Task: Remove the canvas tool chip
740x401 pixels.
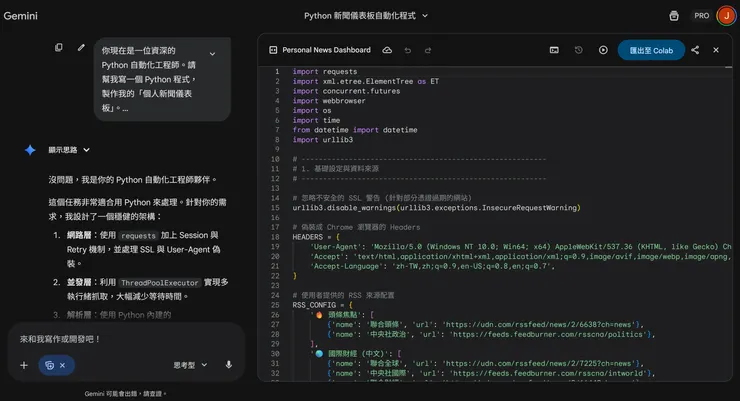Action: (x=62, y=365)
